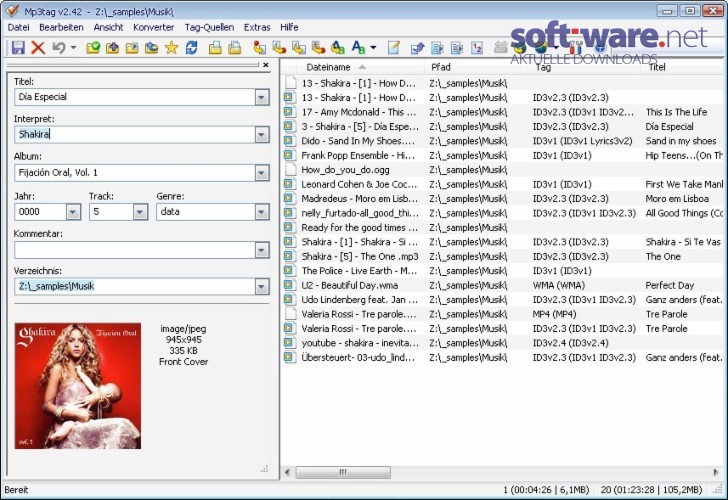This screenshot has width=728, height=500.
Task: Click the file list scroll right arrow
Action: tap(715, 472)
